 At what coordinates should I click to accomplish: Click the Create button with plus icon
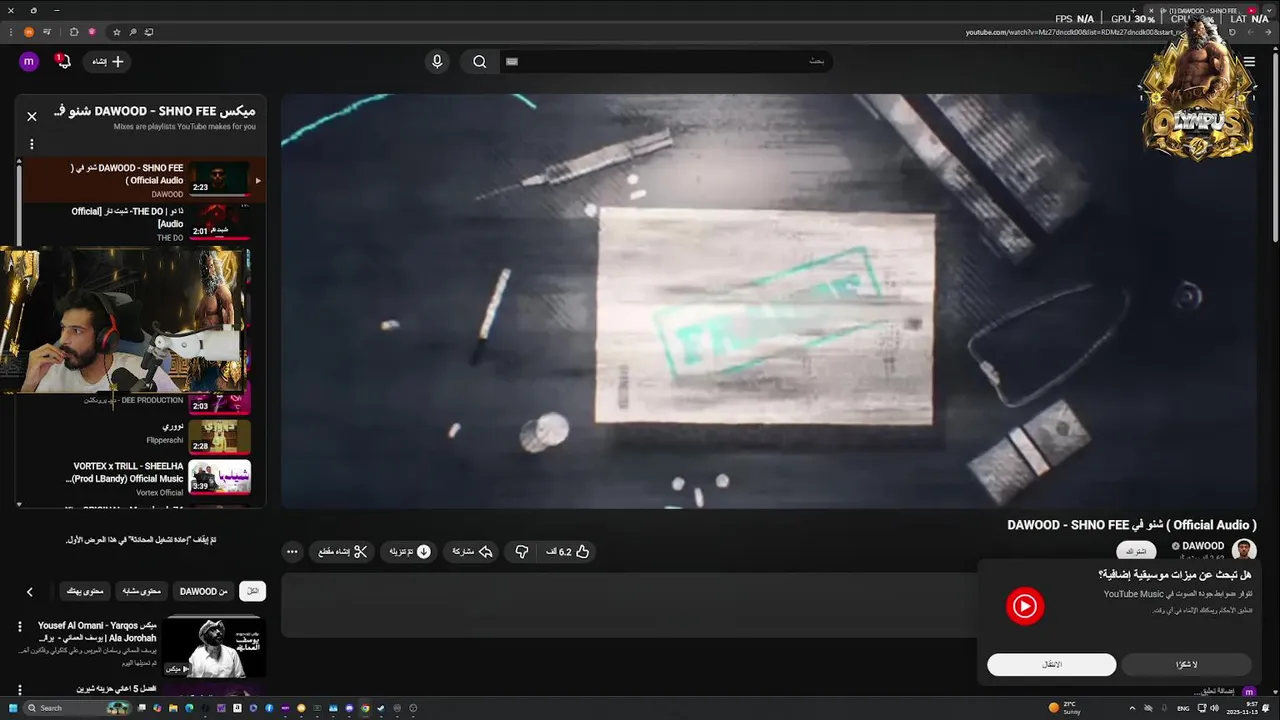point(108,61)
